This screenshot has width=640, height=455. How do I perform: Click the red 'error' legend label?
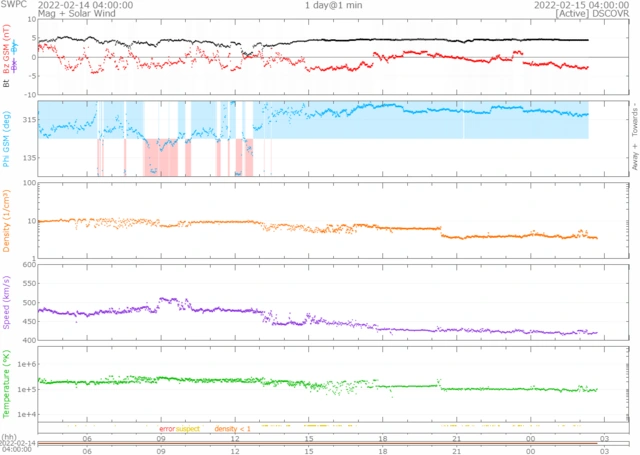click(x=165, y=428)
